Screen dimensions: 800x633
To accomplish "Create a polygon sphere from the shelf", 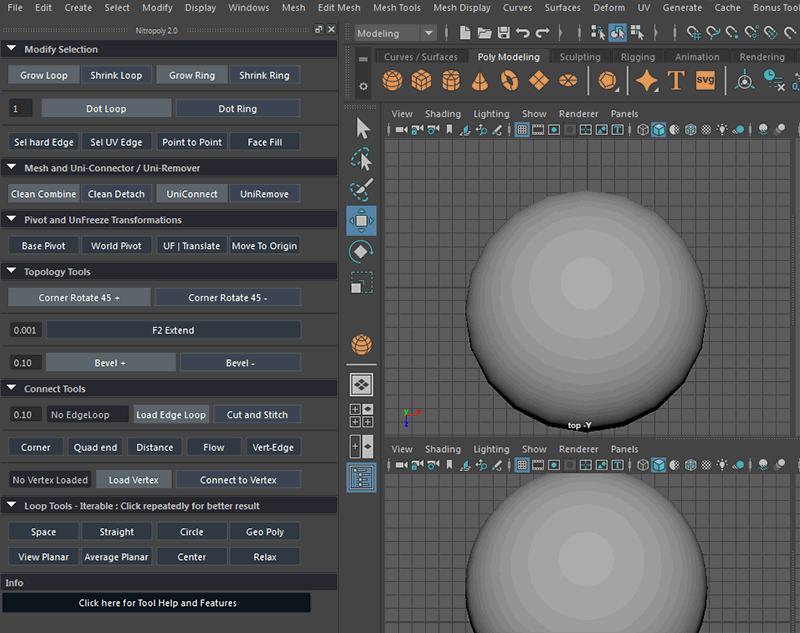I will click(393, 80).
